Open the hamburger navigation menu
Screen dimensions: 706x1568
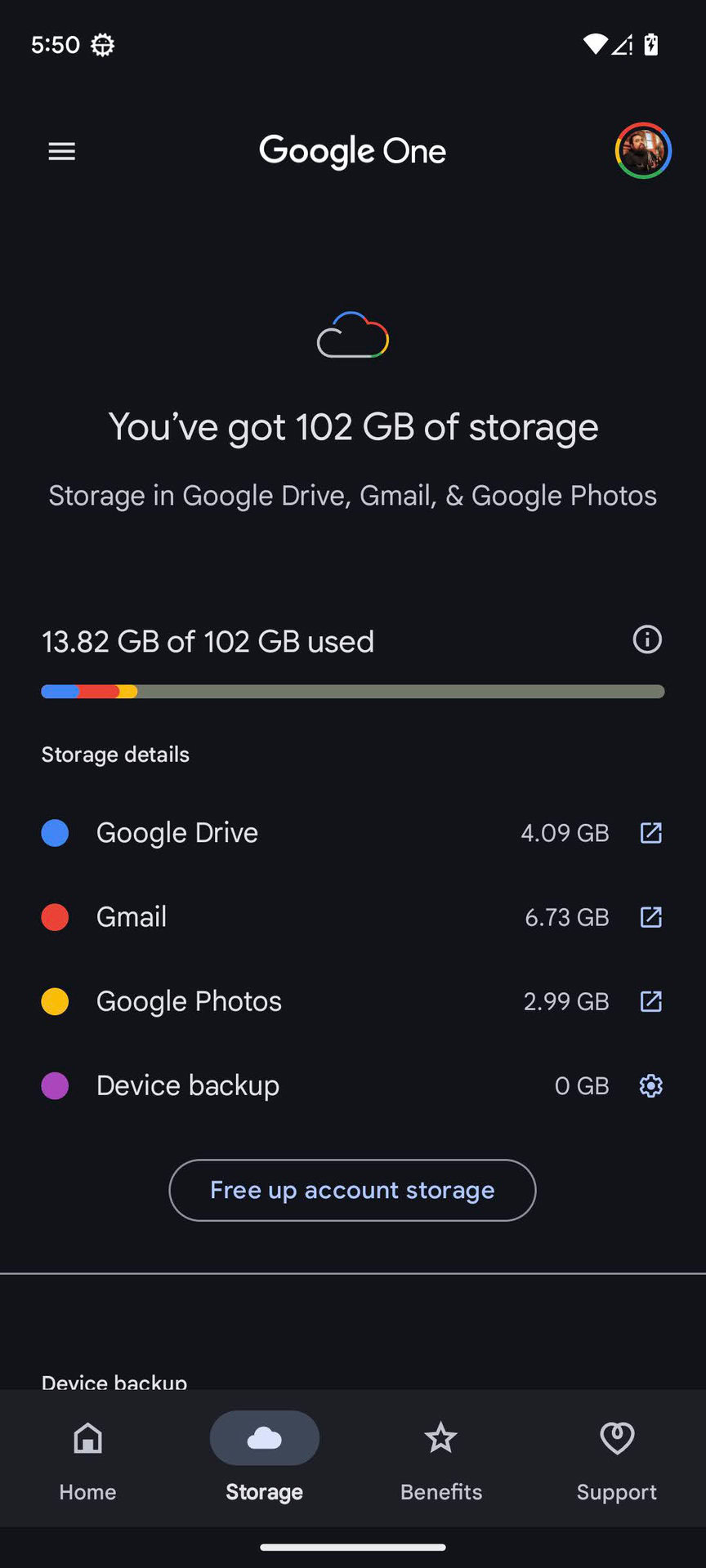(x=62, y=151)
